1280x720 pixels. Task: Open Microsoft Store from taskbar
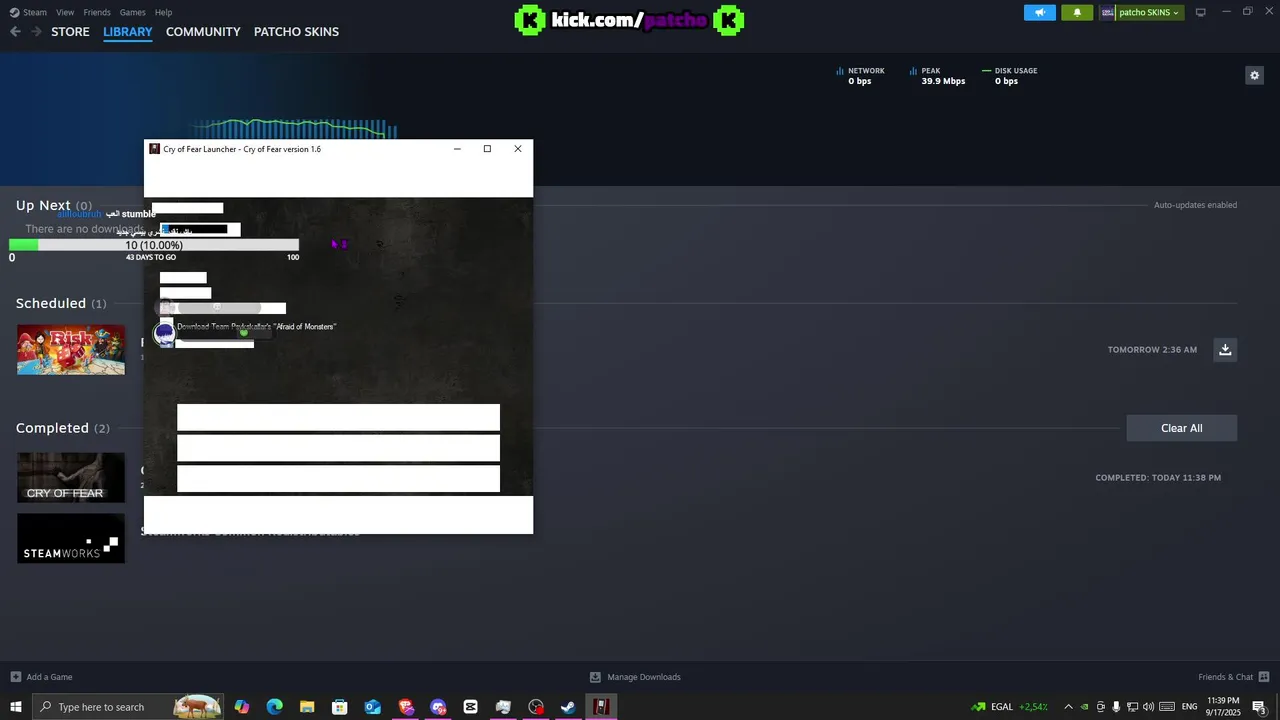point(340,707)
